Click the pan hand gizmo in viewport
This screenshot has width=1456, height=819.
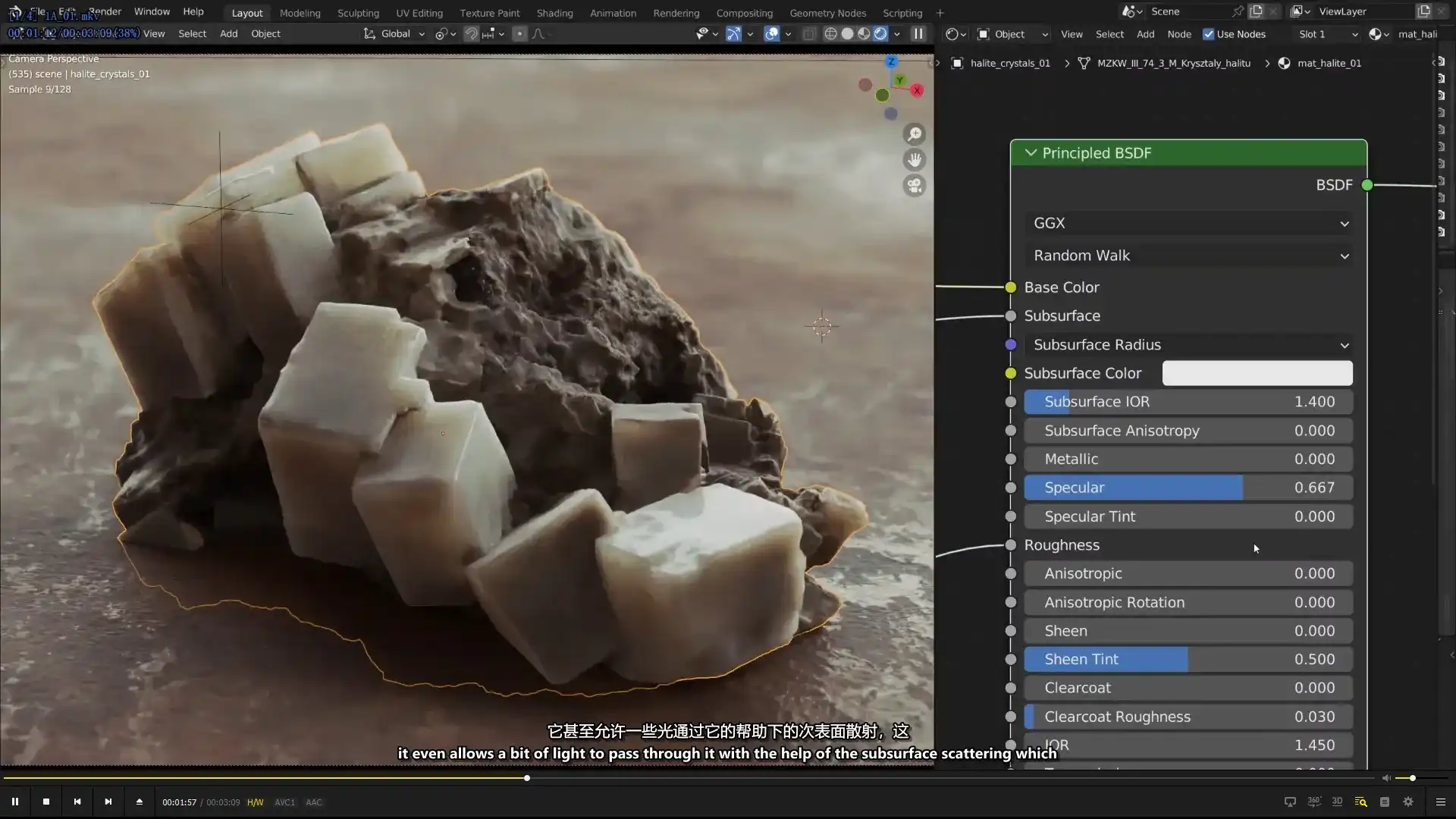[915, 160]
